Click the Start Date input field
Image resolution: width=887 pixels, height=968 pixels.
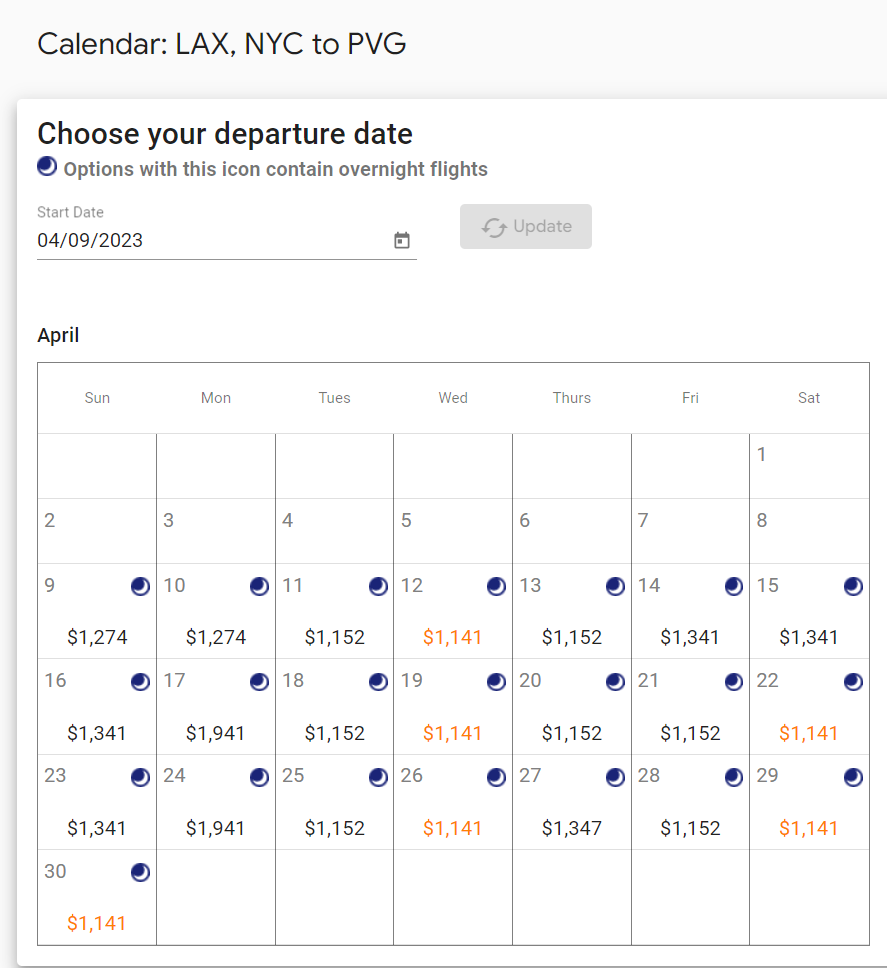[x=210, y=240]
